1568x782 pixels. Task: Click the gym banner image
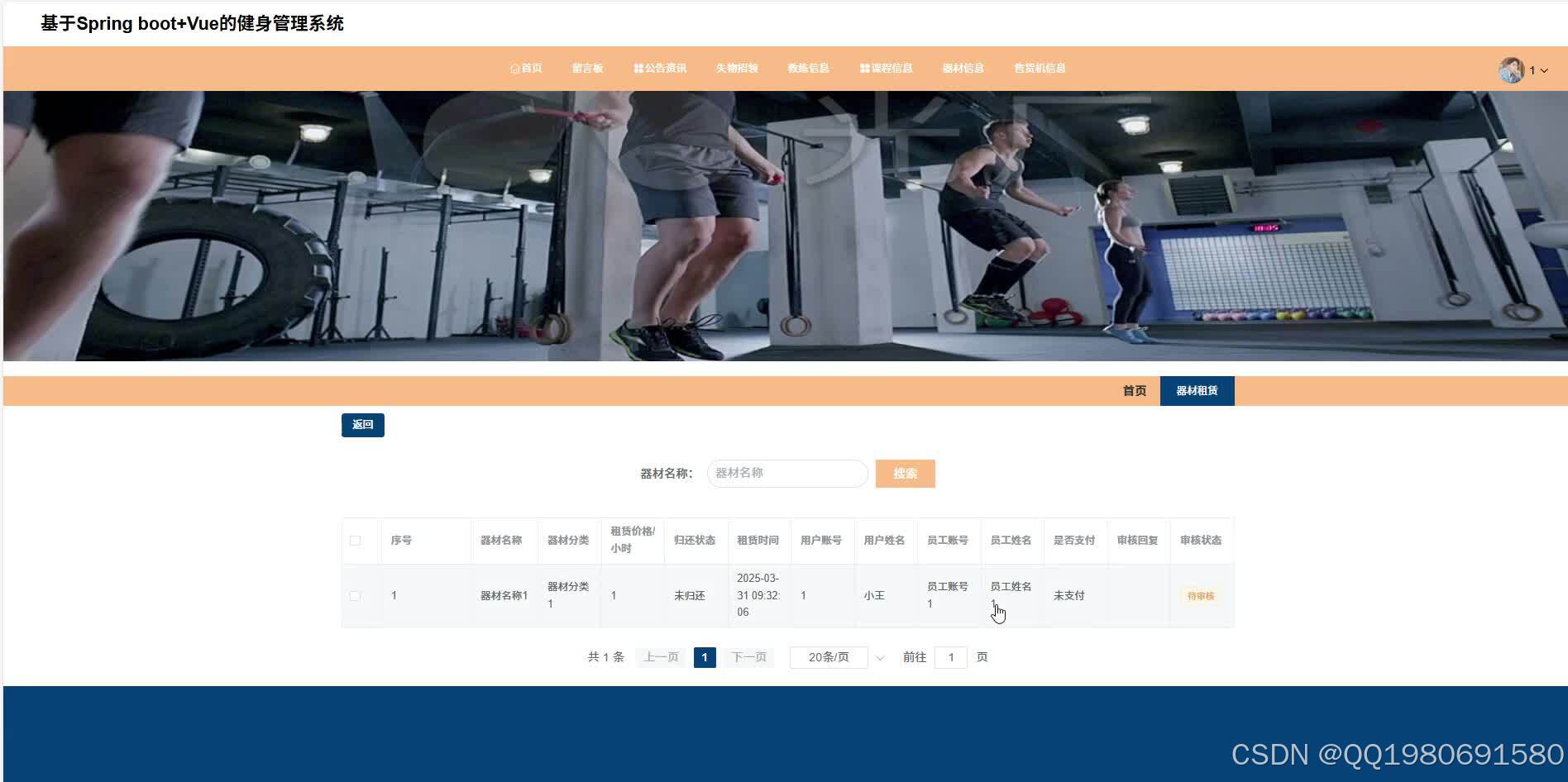point(784,226)
